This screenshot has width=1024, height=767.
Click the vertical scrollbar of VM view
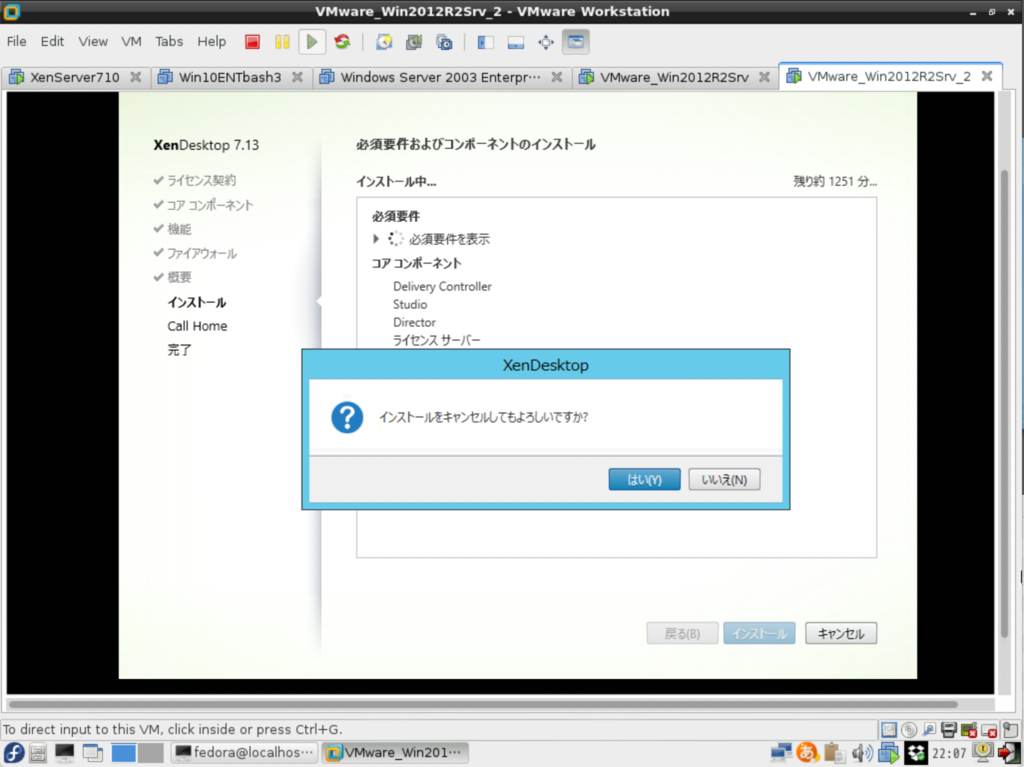pos(1005,404)
